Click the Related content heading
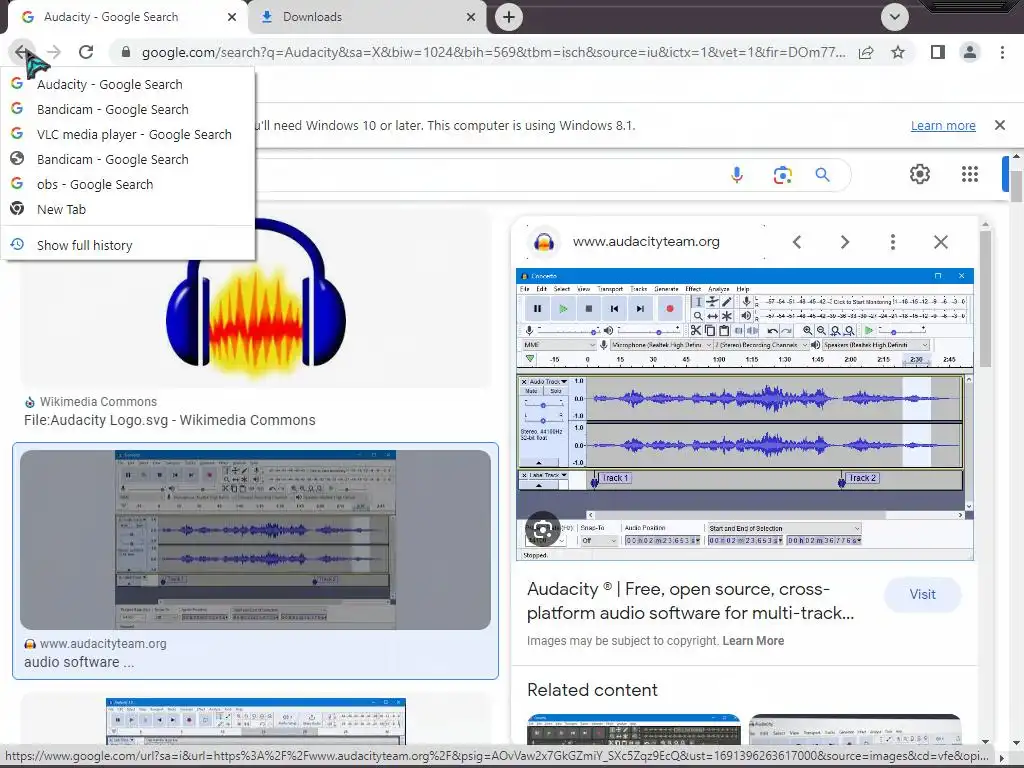Image resolution: width=1024 pixels, height=768 pixels. [x=592, y=690]
